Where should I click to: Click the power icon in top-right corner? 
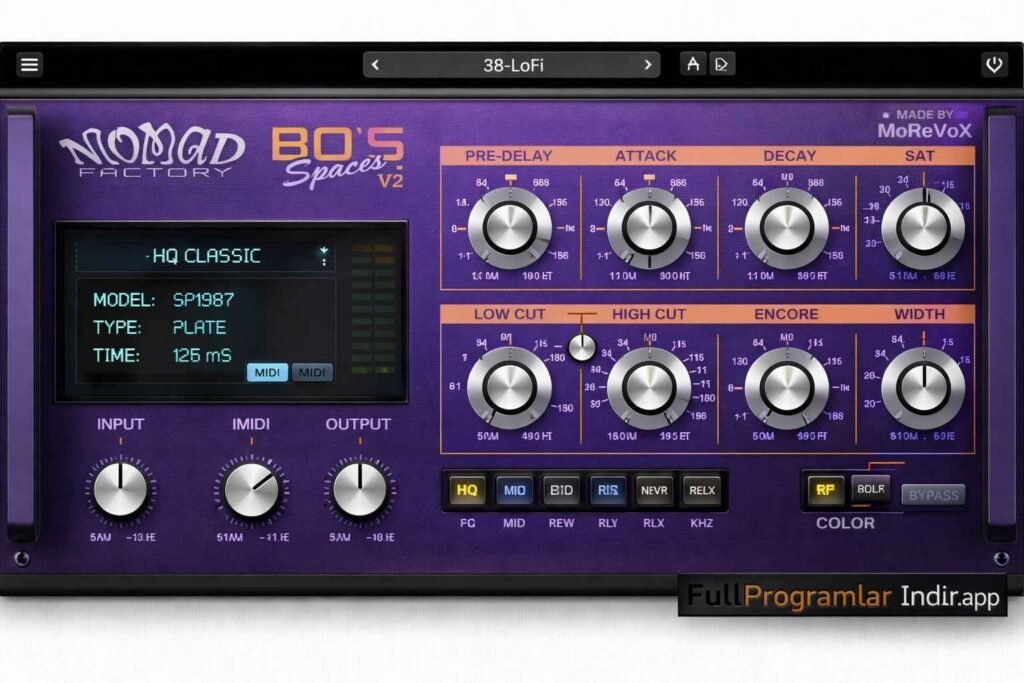pos(993,65)
